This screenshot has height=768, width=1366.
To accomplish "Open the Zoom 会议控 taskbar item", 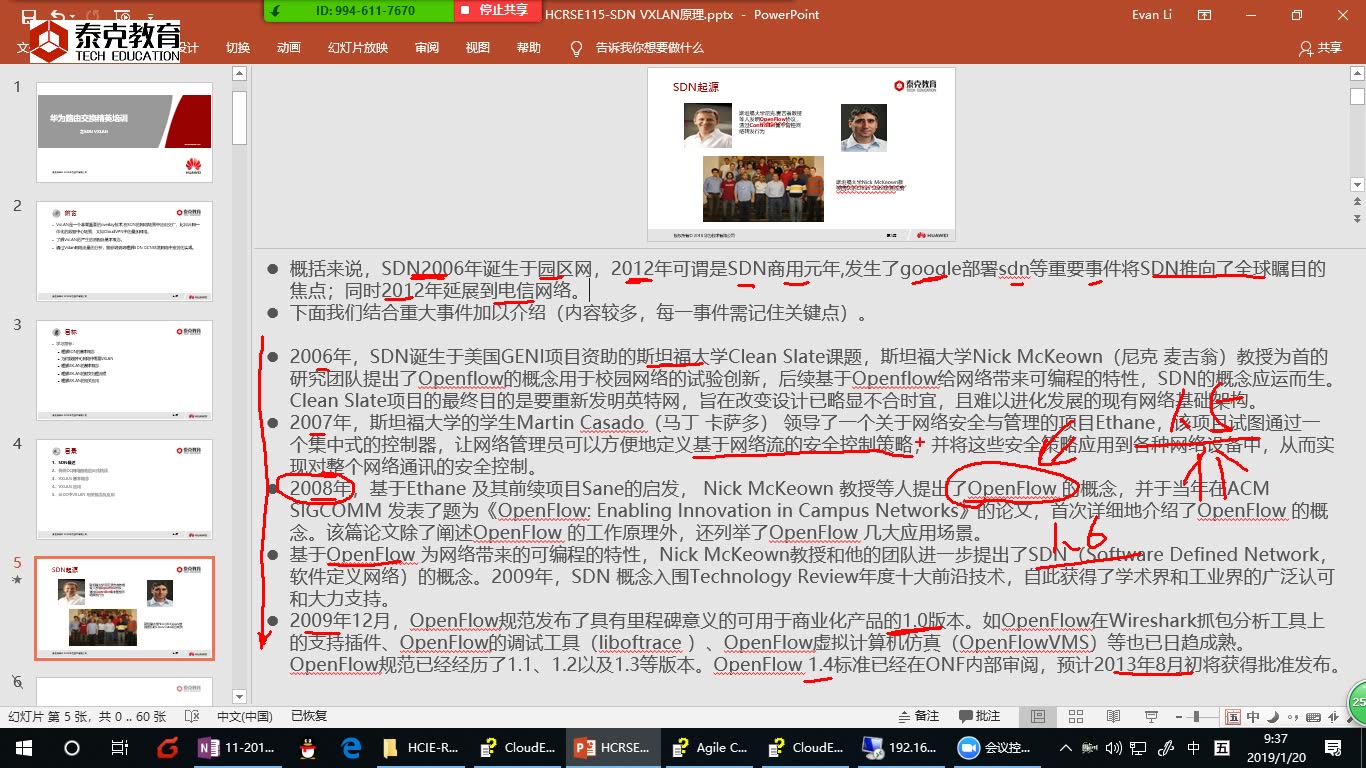I will pyautogui.click(x=995, y=747).
